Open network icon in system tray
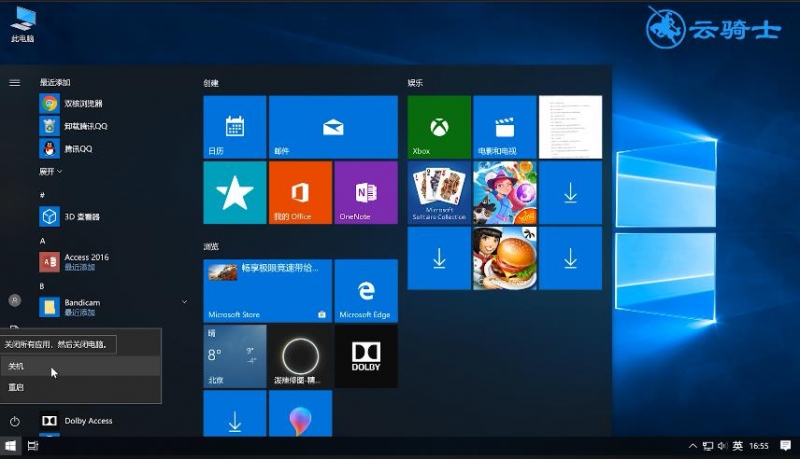This screenshot has width=800, height=459. click(x=708, y=446)
